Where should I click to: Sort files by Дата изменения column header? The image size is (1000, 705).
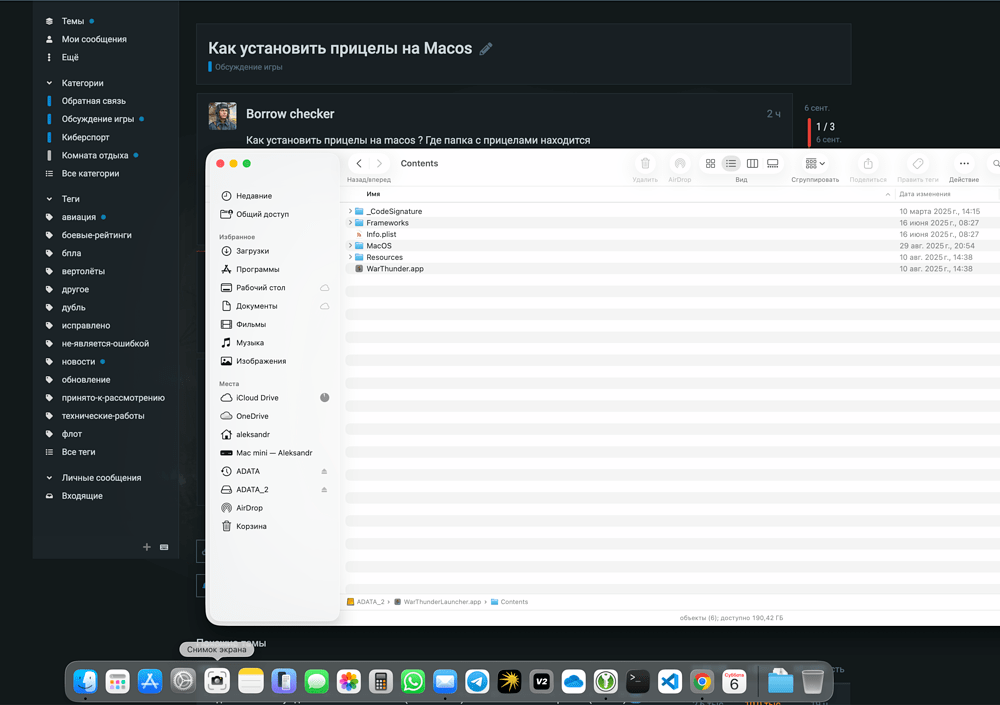pyautogui.click(x=925, y=194)
